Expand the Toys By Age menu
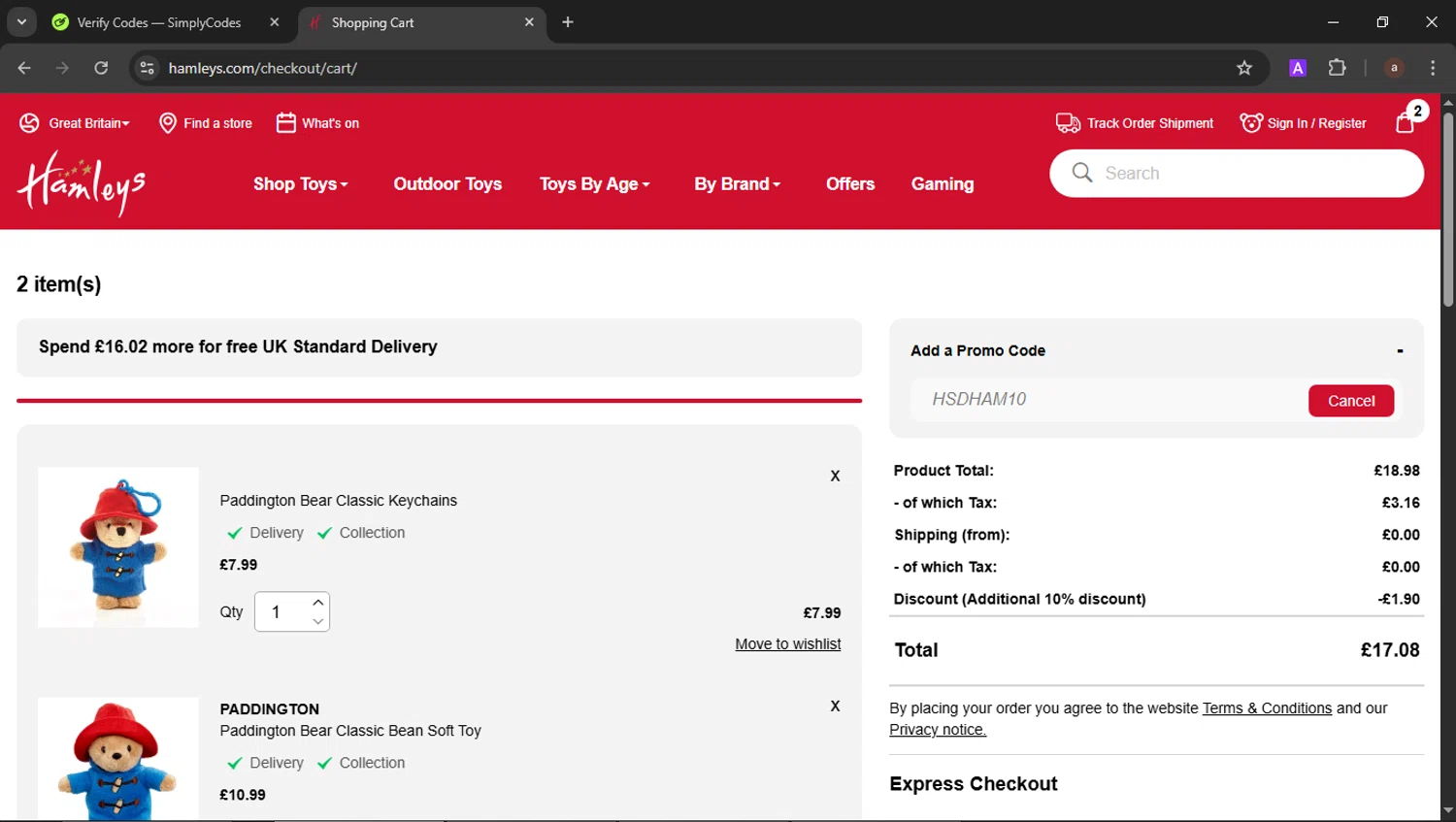The width and height of the screenshot is (1456, 822). click(x=594, y=183)
